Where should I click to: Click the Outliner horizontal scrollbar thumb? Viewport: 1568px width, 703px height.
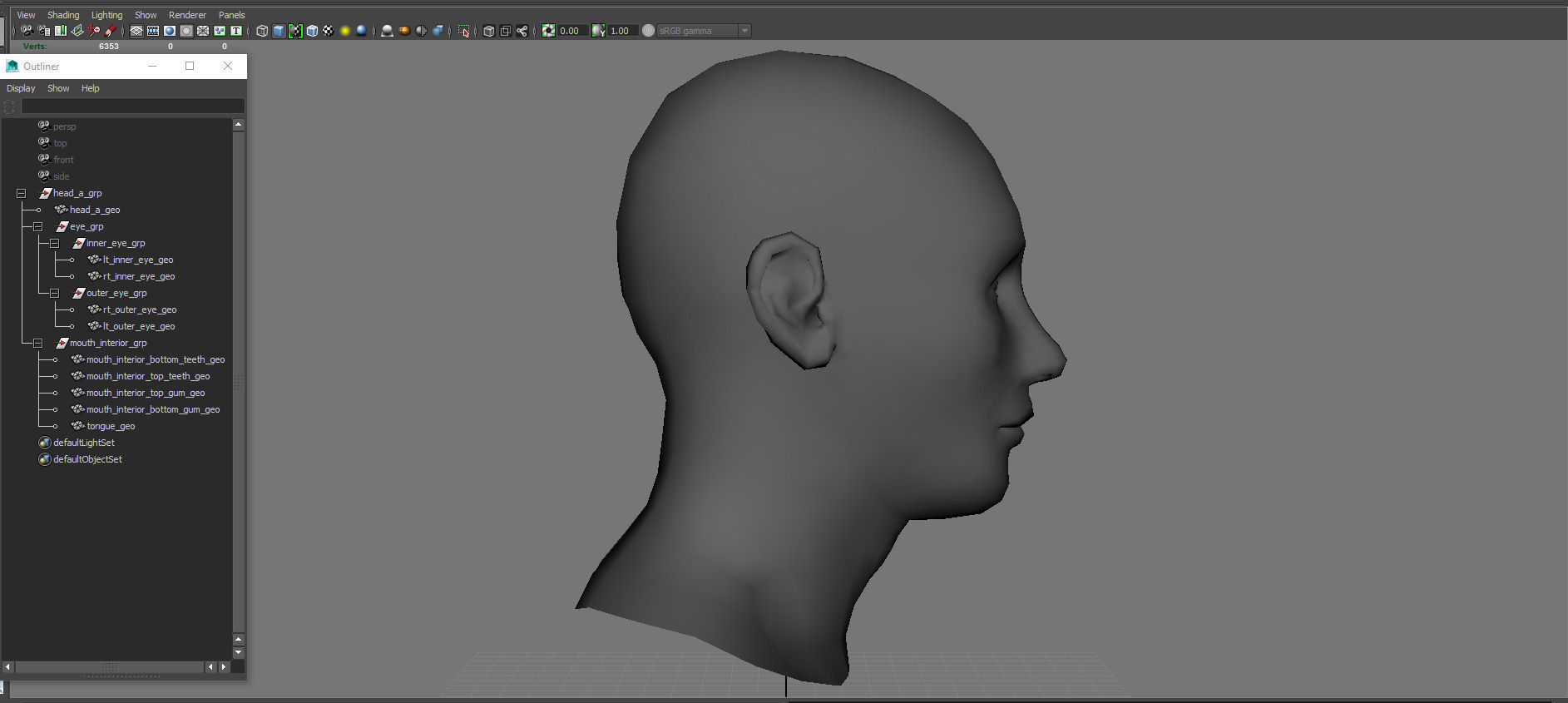(x=110, y=667)
